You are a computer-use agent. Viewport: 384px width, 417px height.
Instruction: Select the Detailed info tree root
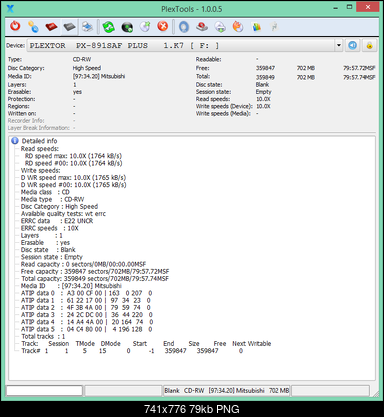(x=39, y=141)
